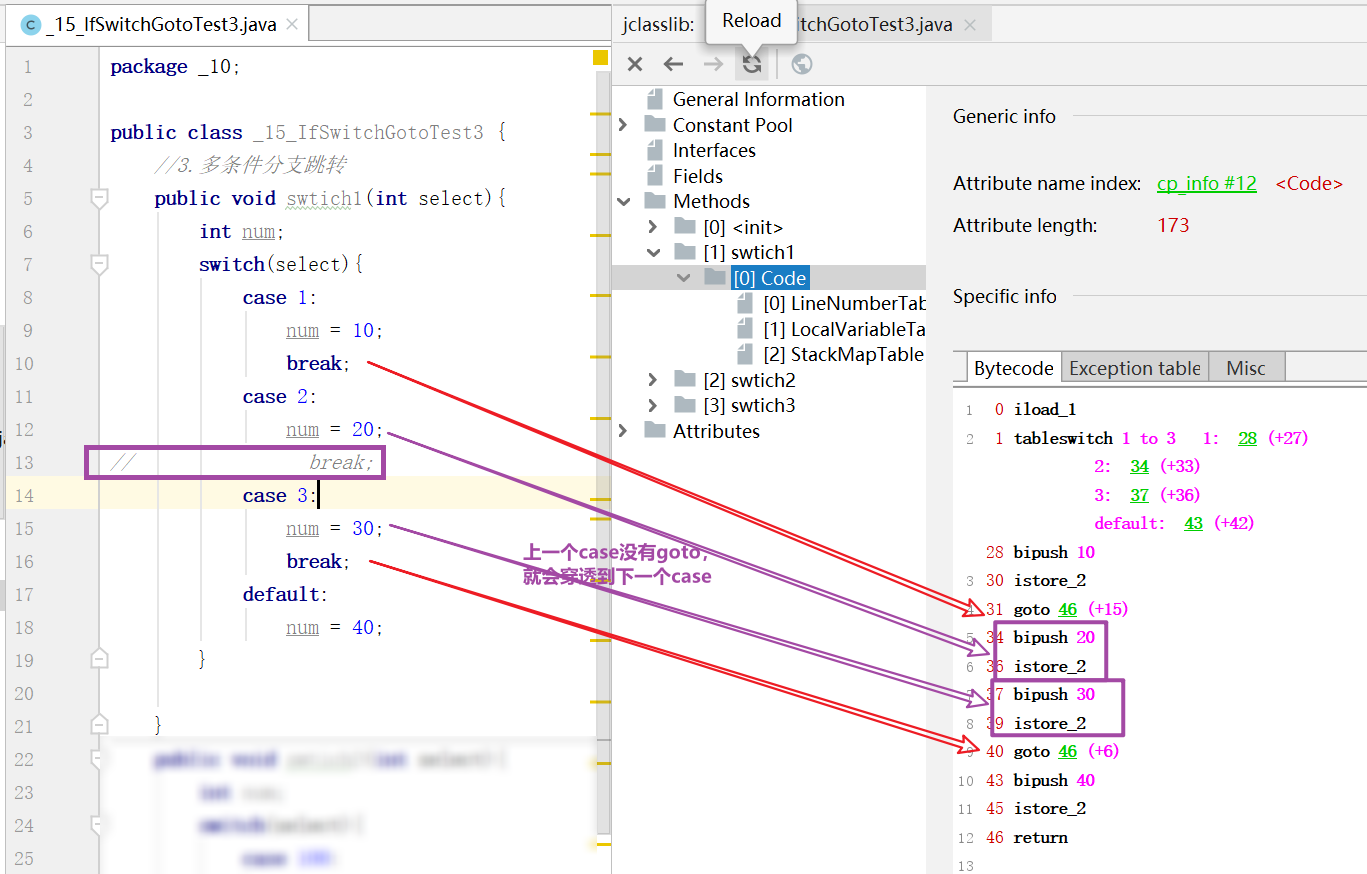1367x874 pixels.
Task: Switch to the Misc tab
Action: [1246, 368]
